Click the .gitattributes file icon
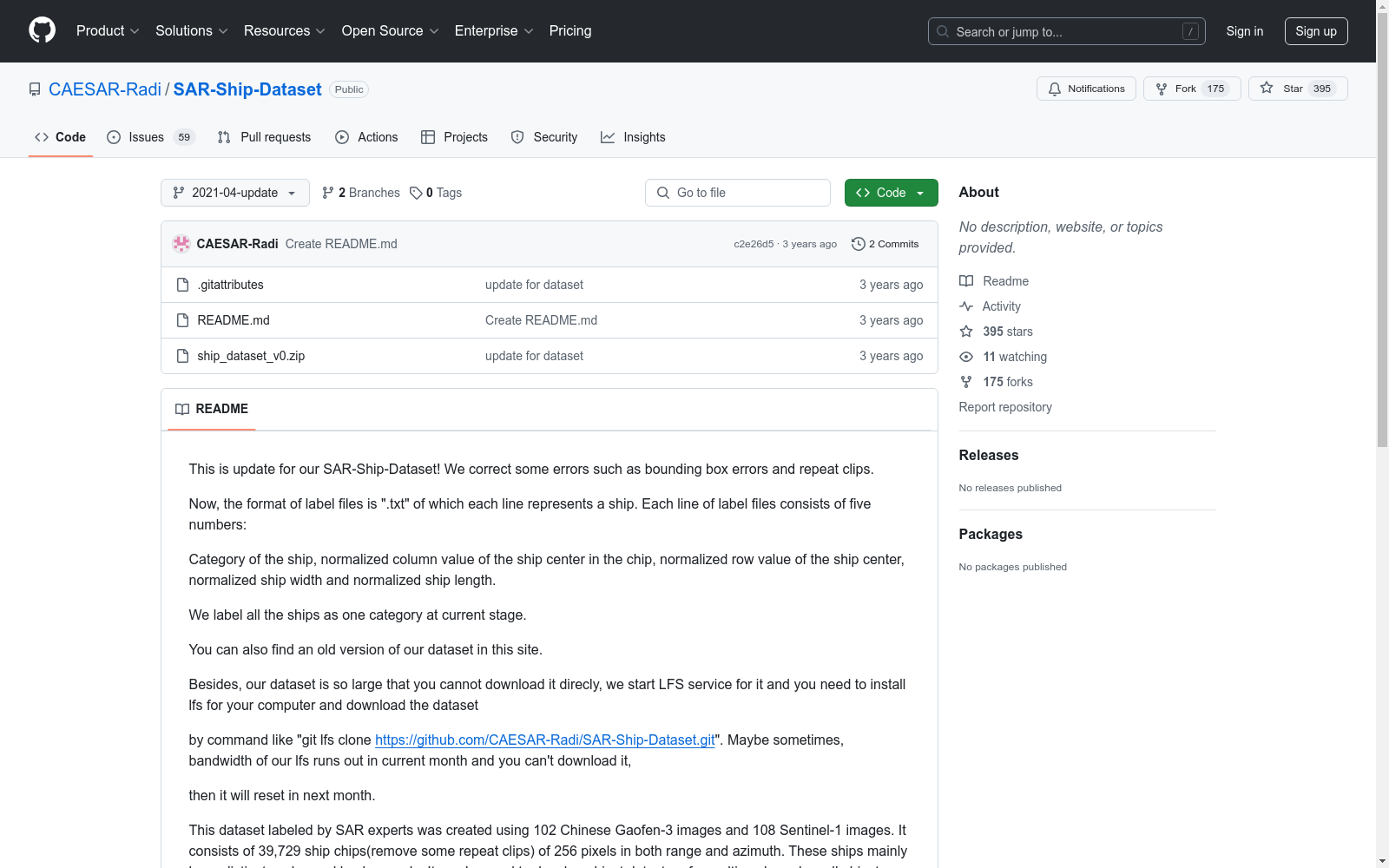 tap(182, 285)
